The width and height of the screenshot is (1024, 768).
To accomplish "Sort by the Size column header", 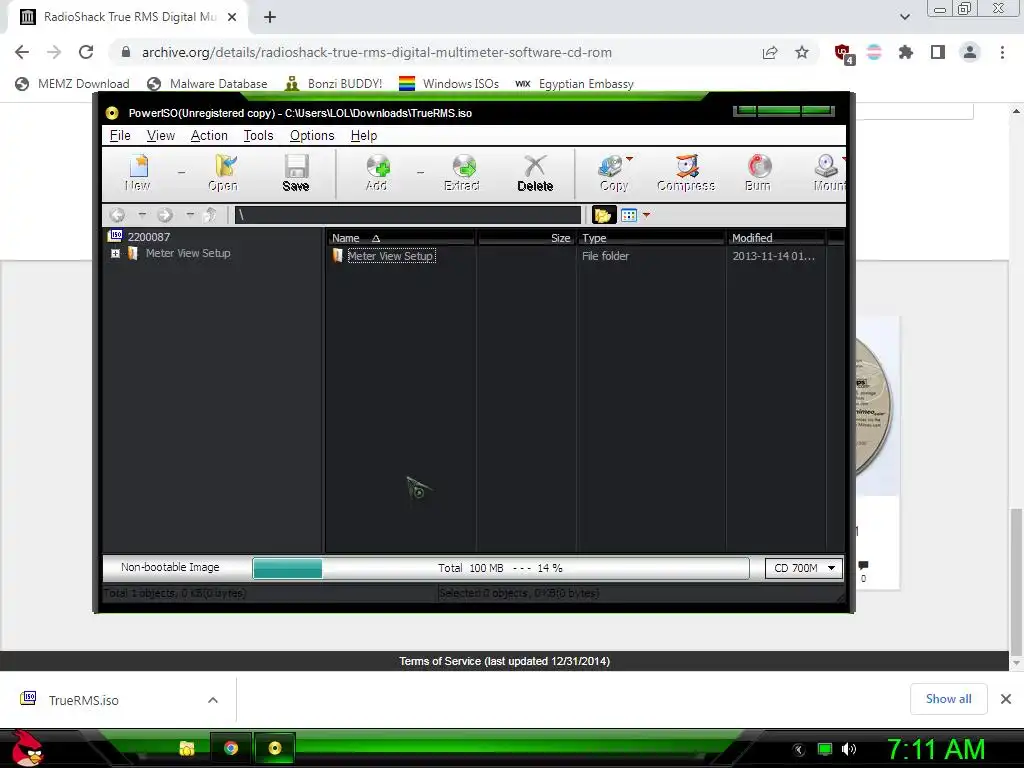I will pyautogui.click(x=526, y=238).
